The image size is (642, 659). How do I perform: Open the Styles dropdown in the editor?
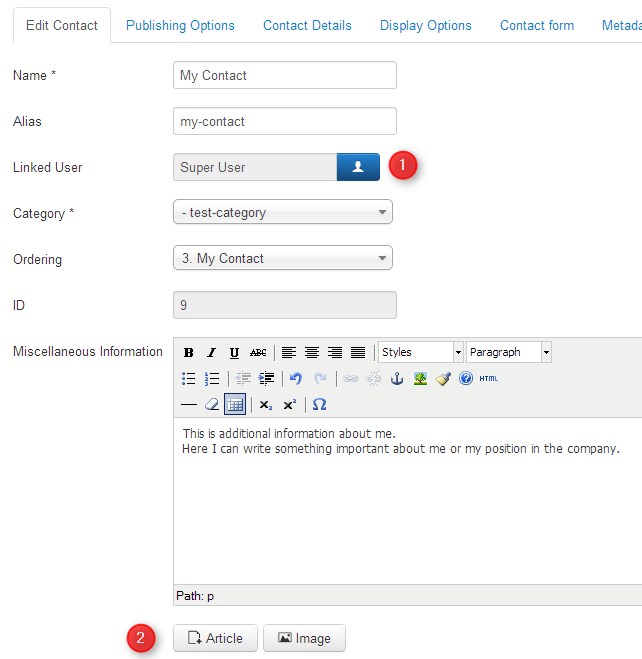421,352
